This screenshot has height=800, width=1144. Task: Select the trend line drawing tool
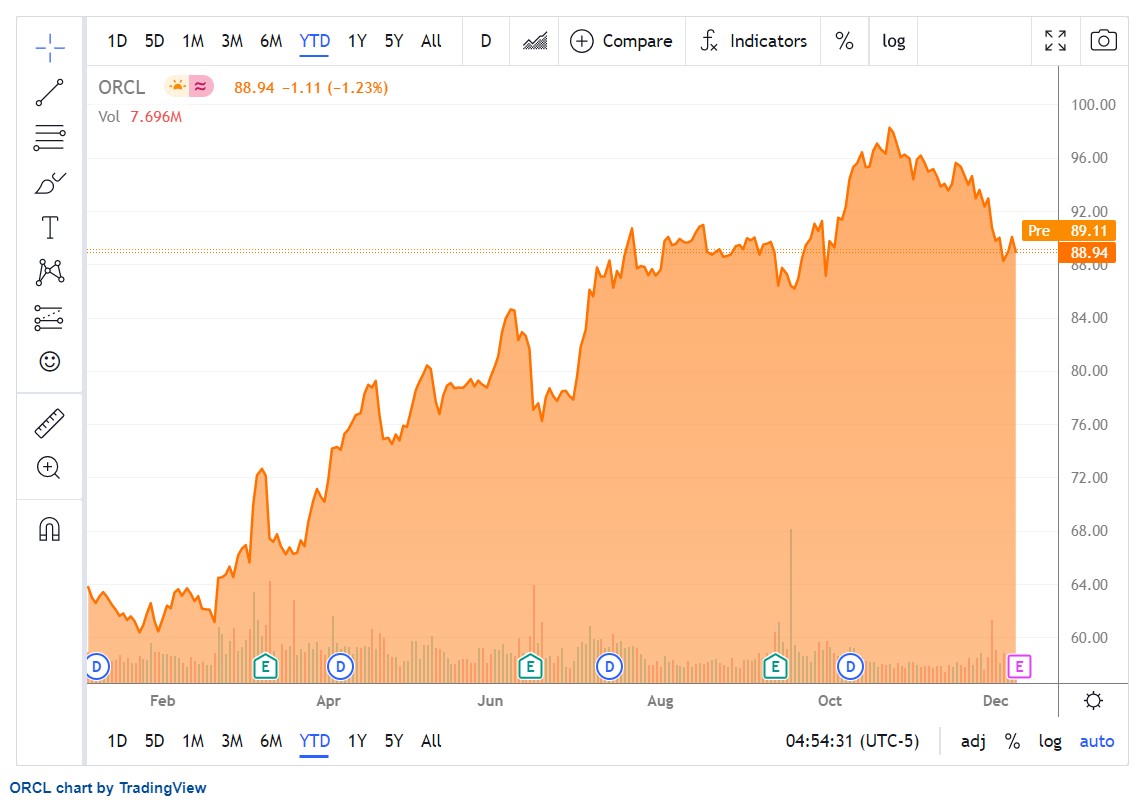tap(50, 93)
